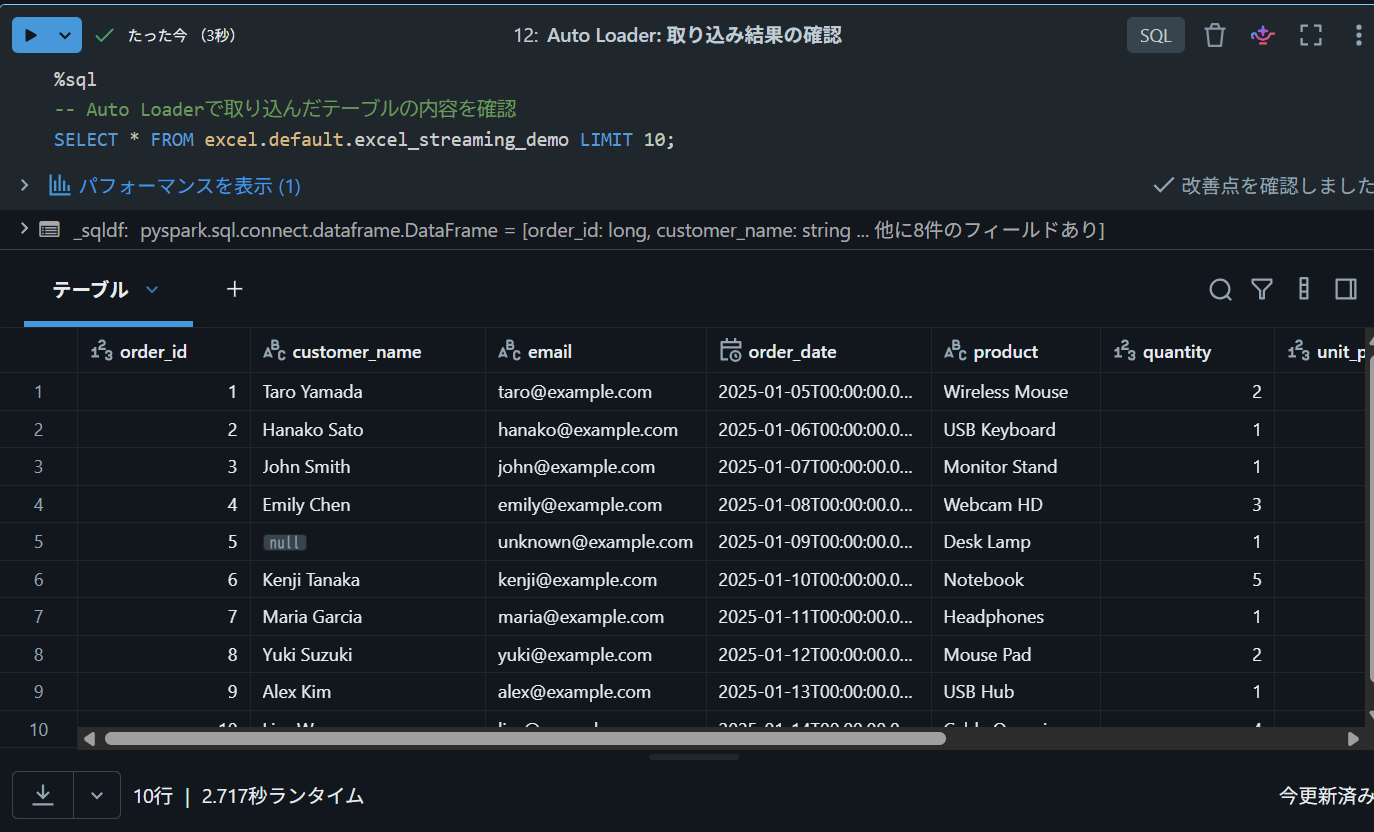Select the テーブル tab
1374x832 pixels.
90,289
